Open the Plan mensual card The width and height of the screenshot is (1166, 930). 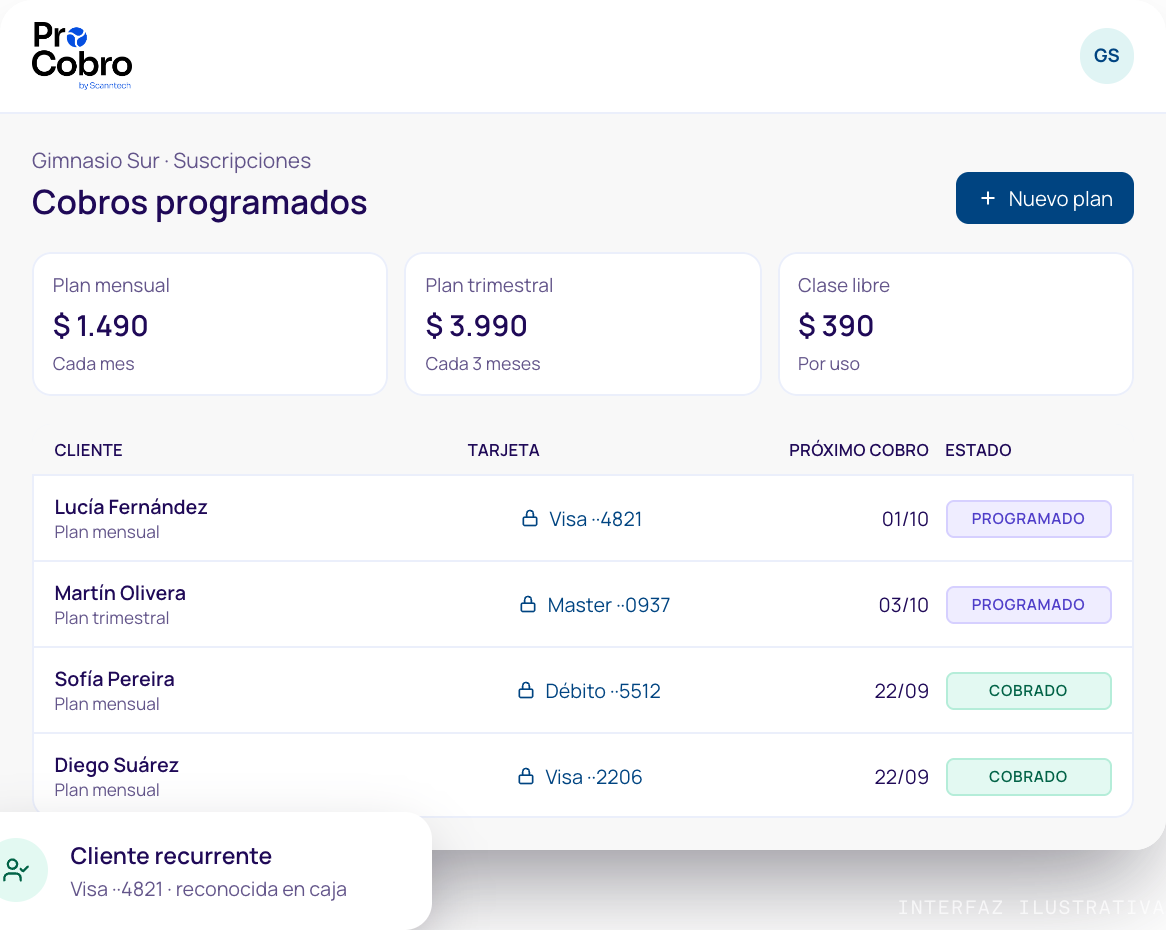pyautogui.click(x=210, y=324)
